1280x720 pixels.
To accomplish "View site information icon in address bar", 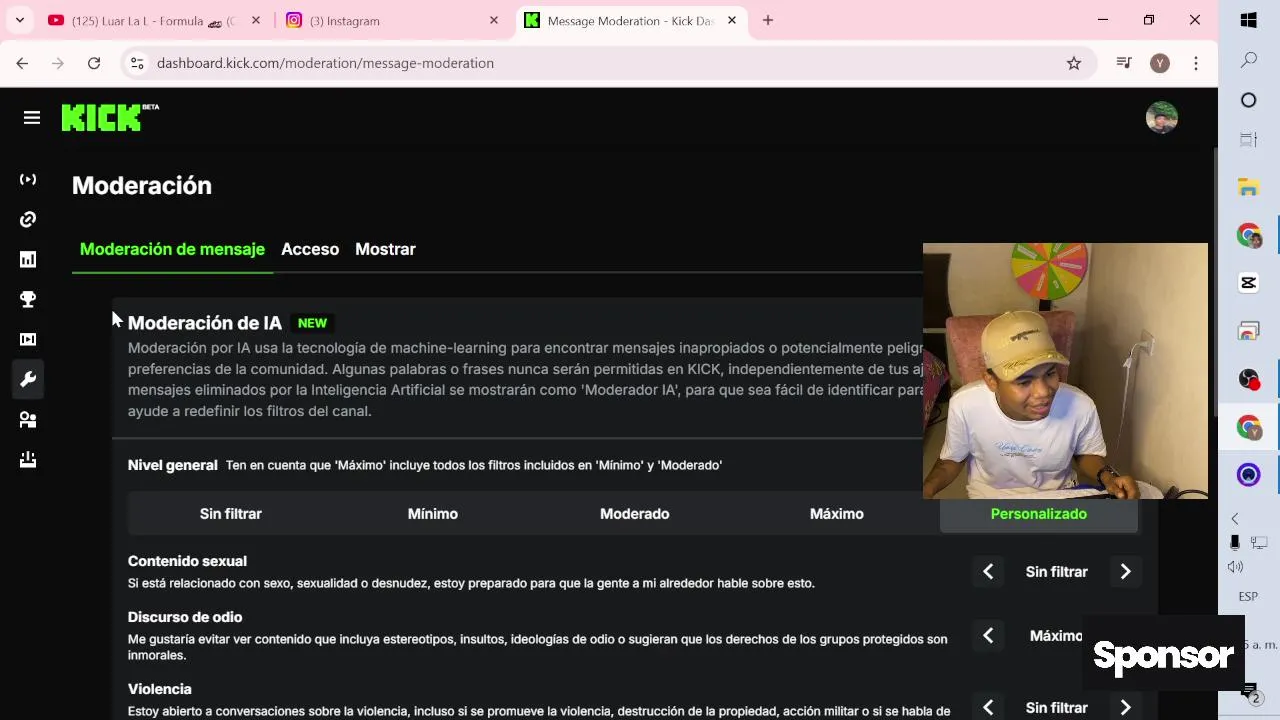I will click(x=138, y=63).
